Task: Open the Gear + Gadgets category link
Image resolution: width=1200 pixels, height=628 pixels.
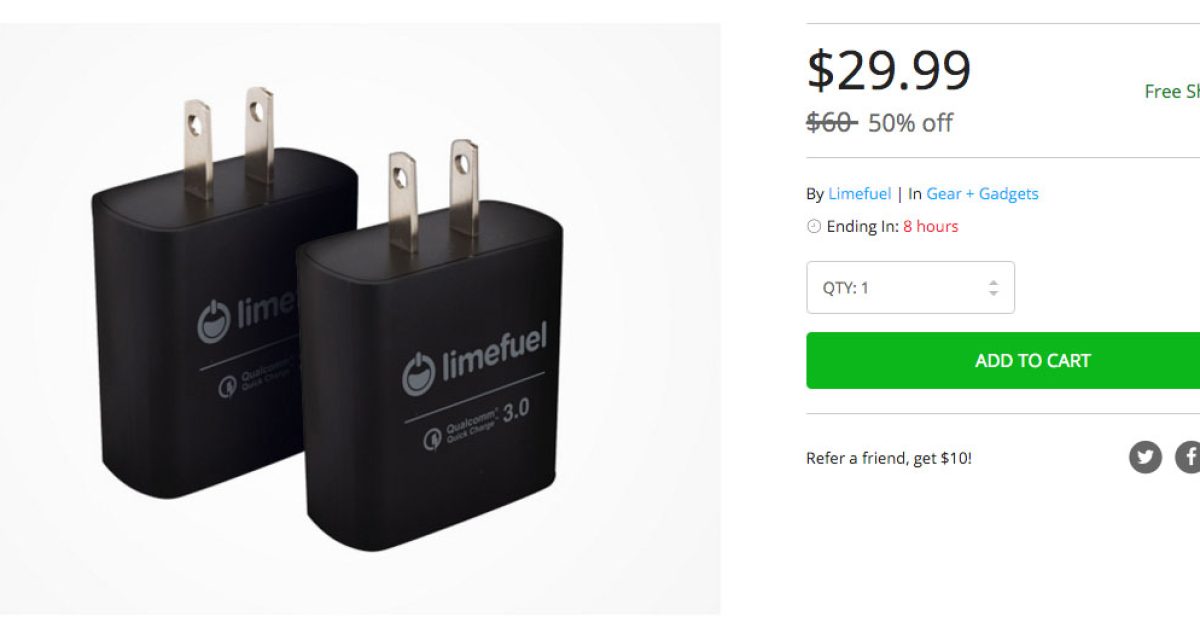Action: tap(982, 194)
